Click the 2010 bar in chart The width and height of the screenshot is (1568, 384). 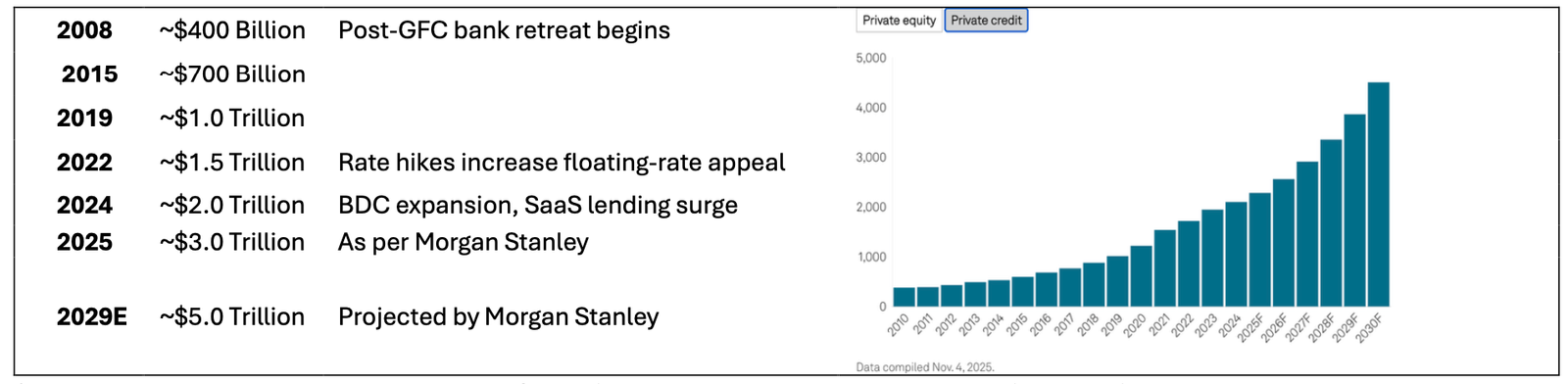[x=904, y=297]
